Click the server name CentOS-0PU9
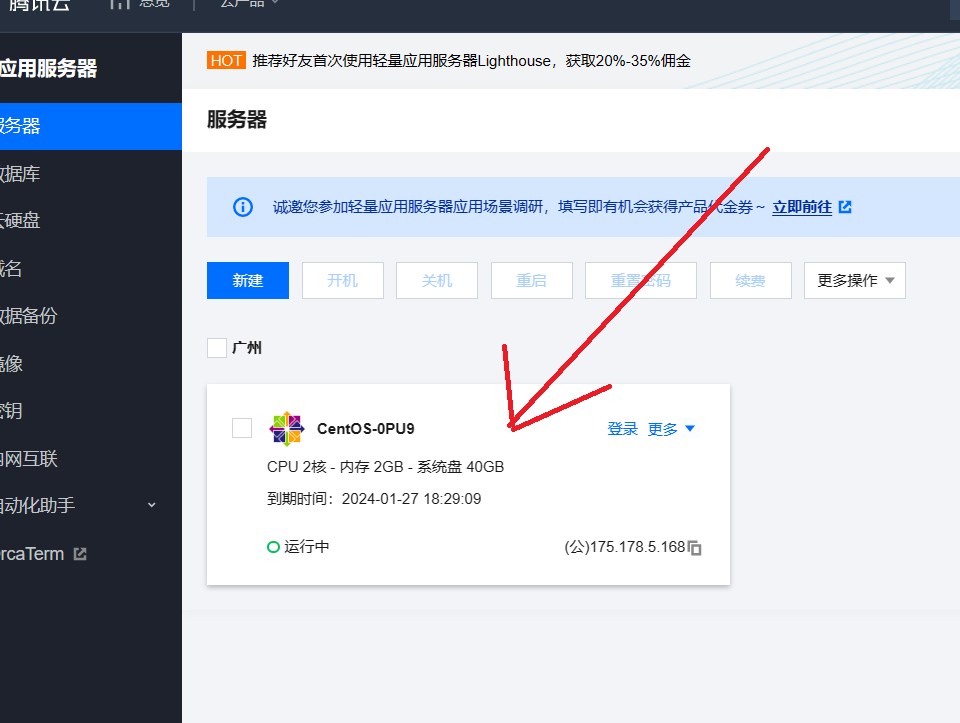Screen dimensions: 960x723 (366, 429)
